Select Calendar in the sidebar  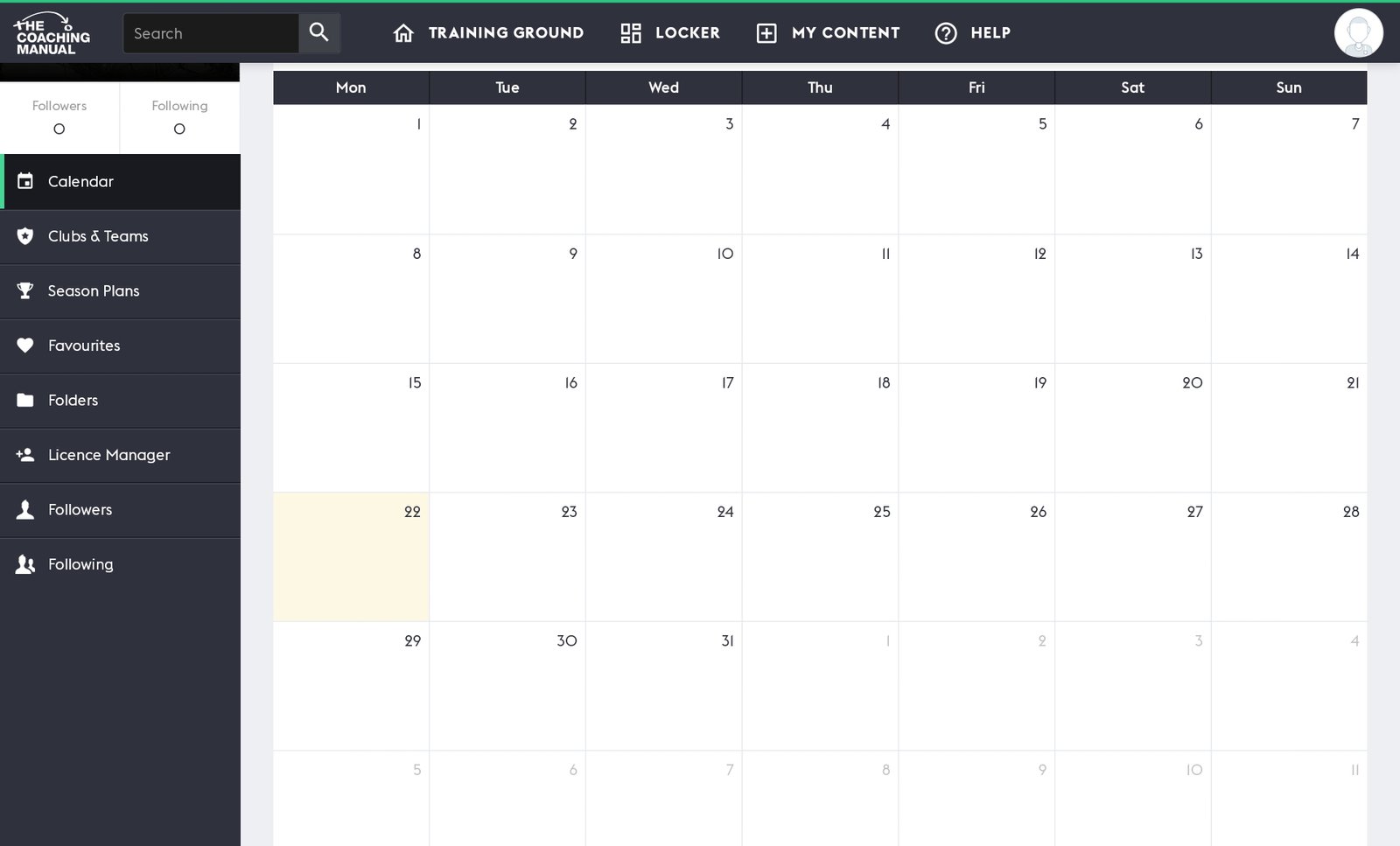120,182
